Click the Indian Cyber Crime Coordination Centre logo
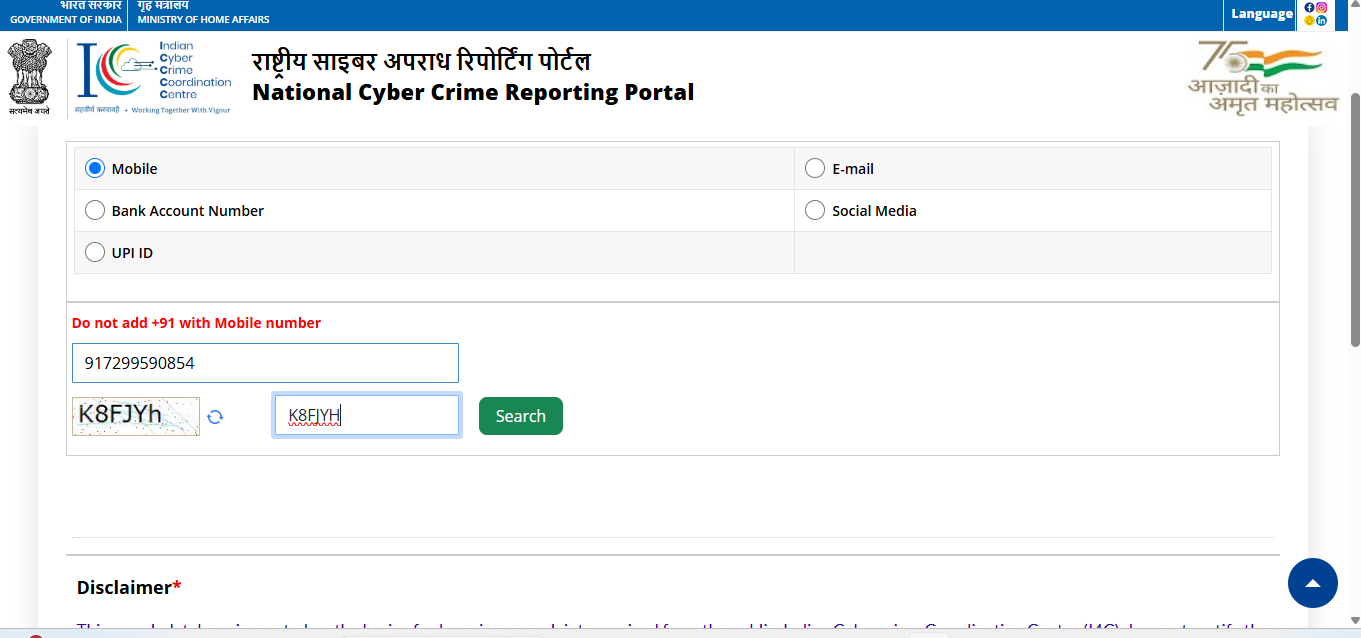1361x638 pixels. tap(154, 78)
